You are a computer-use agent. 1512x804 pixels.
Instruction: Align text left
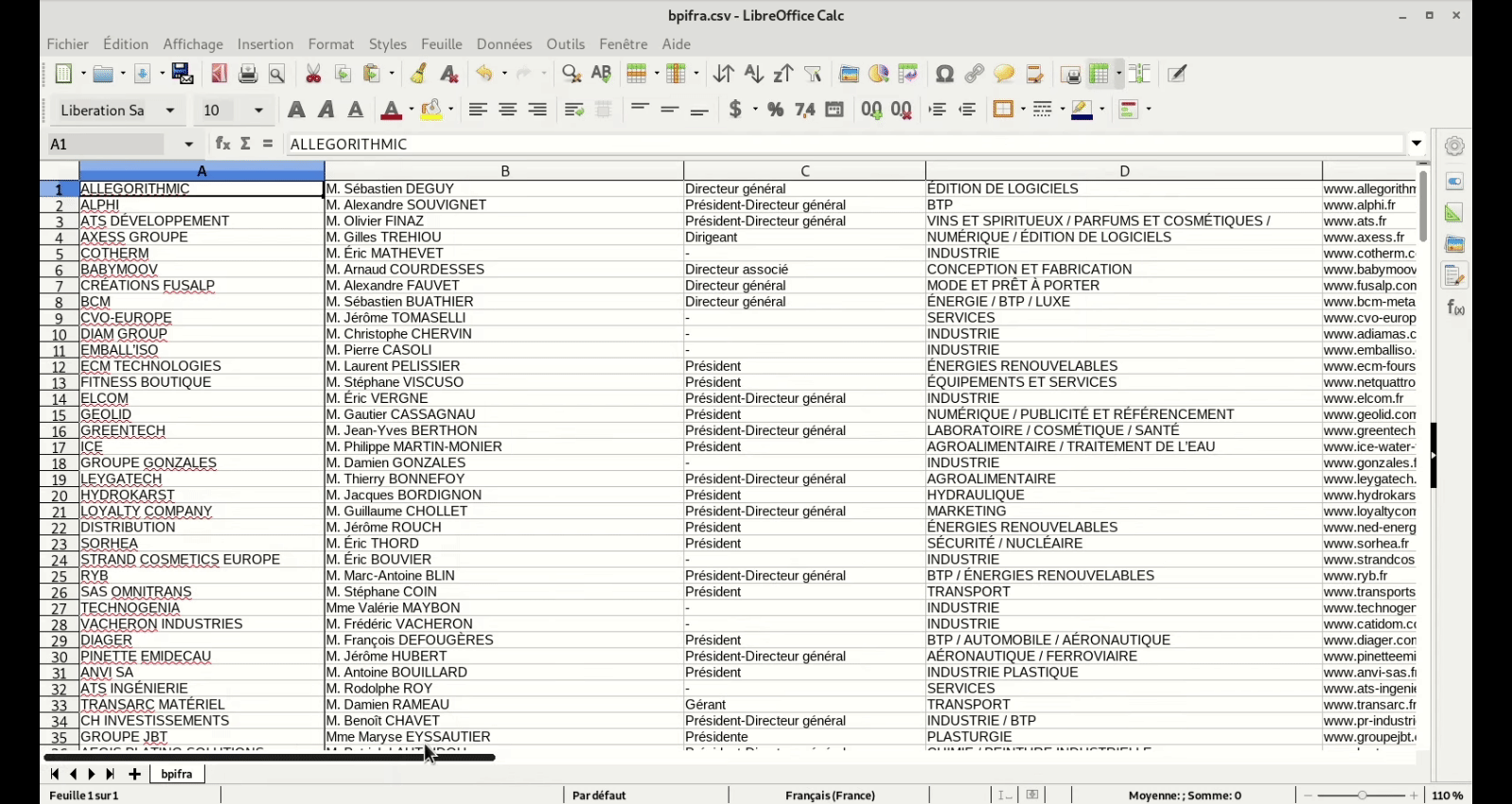pyautogui.click(x=478, y=110)
